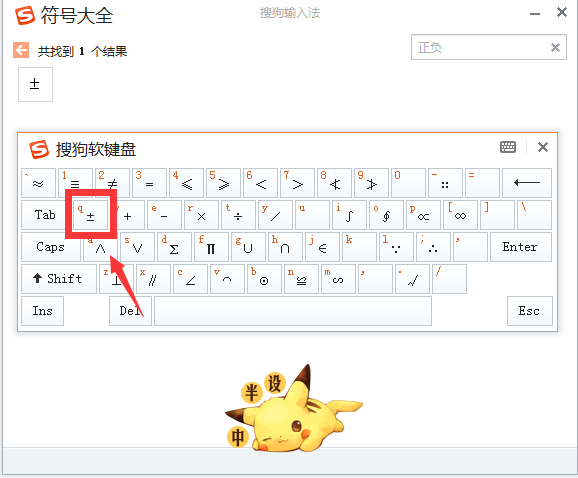Click the ∕ key labeled y
Viewport: 578px width, 478px height.
(x=276, y=215)
